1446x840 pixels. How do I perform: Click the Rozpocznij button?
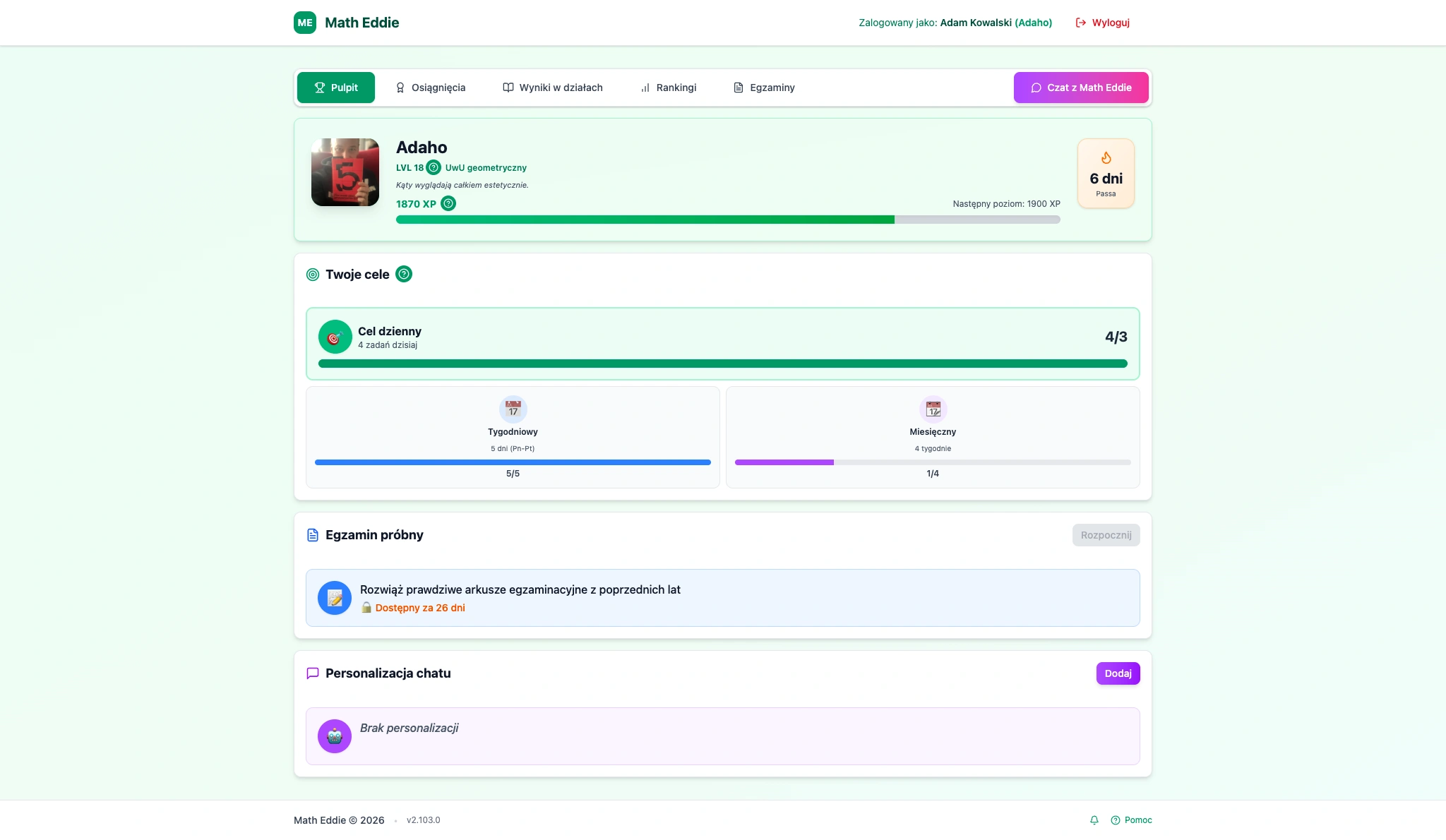coord(1106,535)
